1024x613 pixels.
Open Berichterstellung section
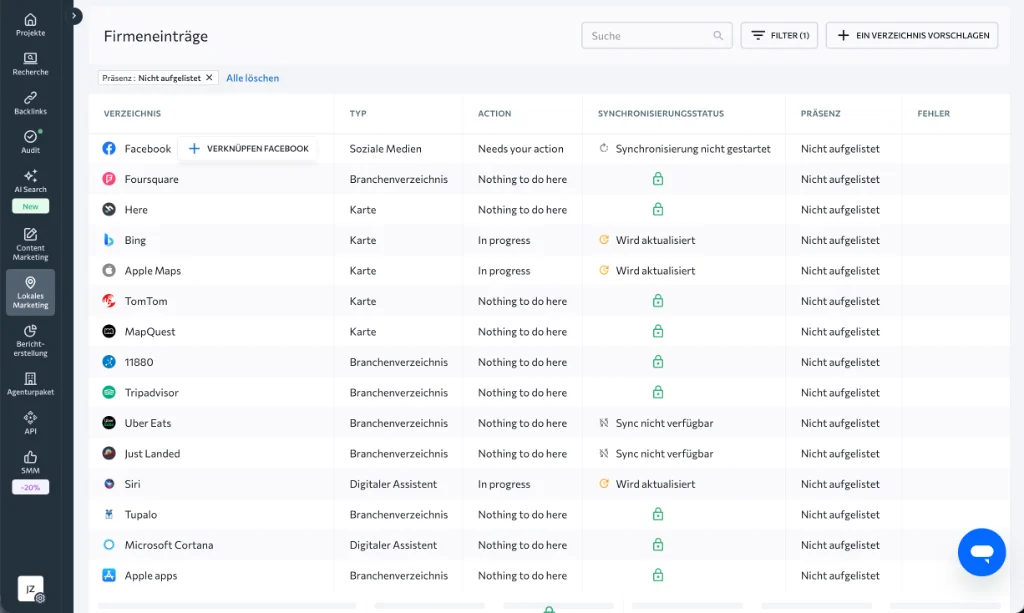click(30, 340)
